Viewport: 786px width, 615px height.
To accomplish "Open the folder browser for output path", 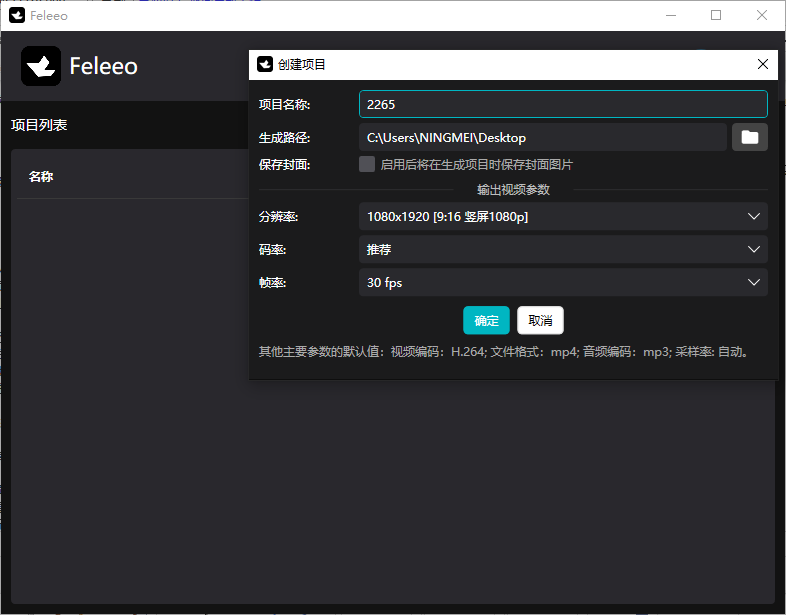I will pyautogui.click(x=749, y=137).
